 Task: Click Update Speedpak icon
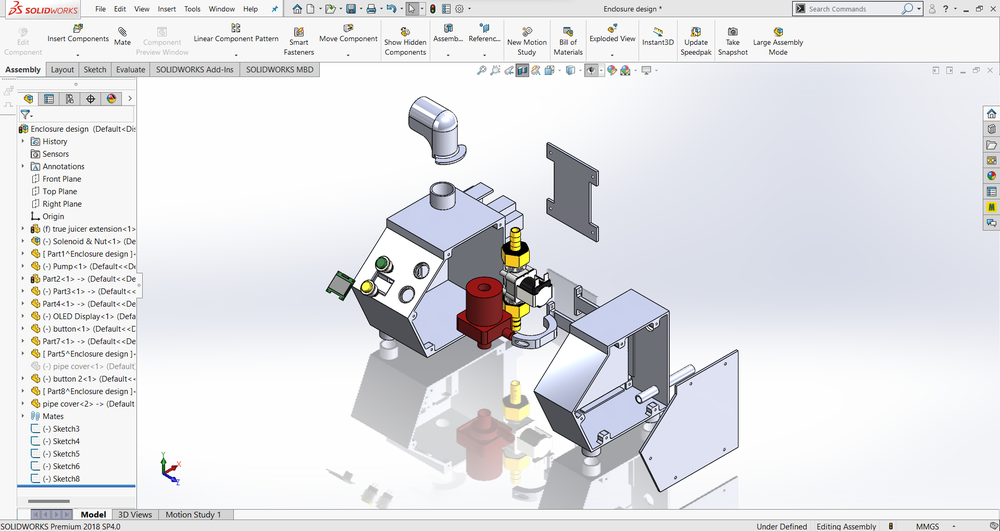pos(696,40)
